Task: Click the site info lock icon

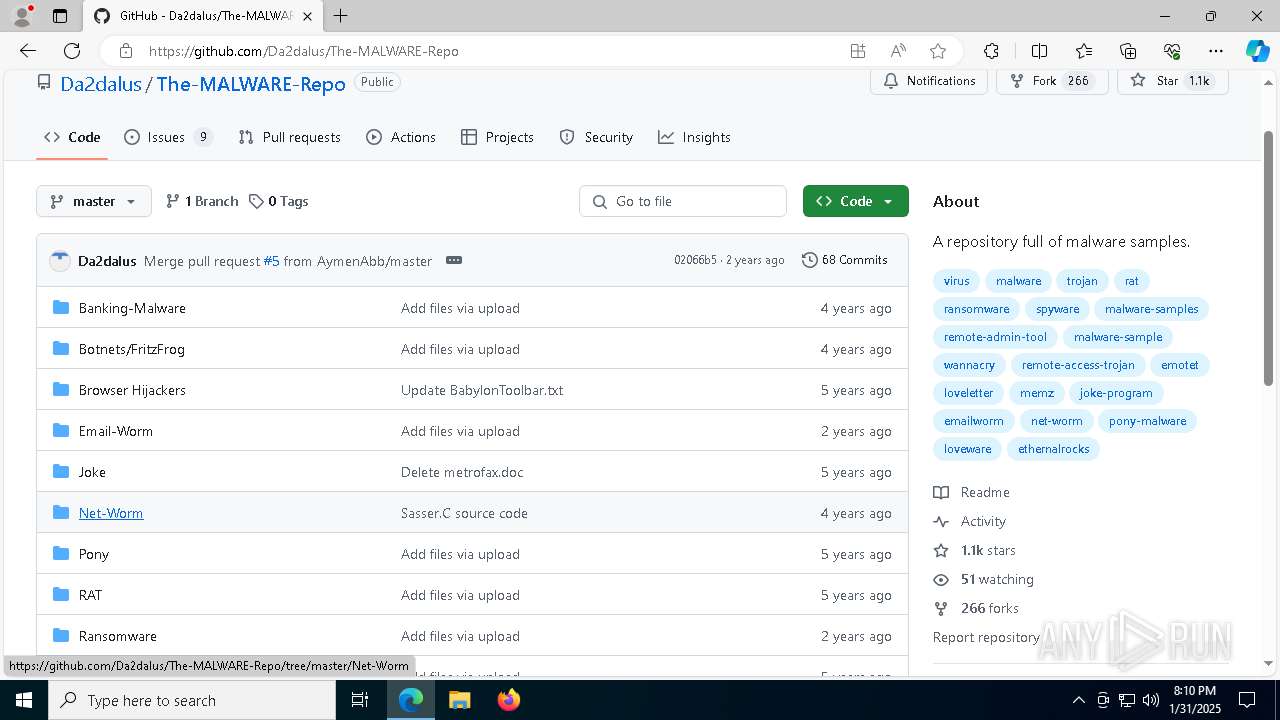Action: pos(125,51)
